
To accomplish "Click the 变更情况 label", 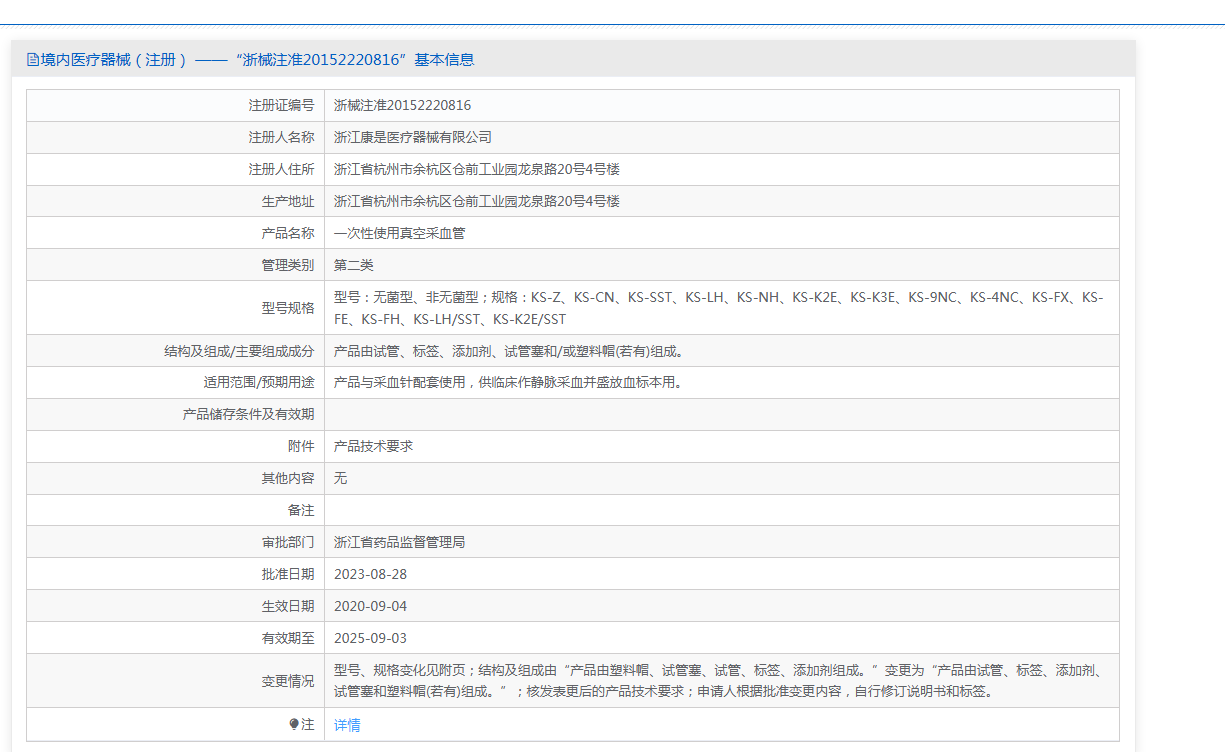I will (288, 681).
